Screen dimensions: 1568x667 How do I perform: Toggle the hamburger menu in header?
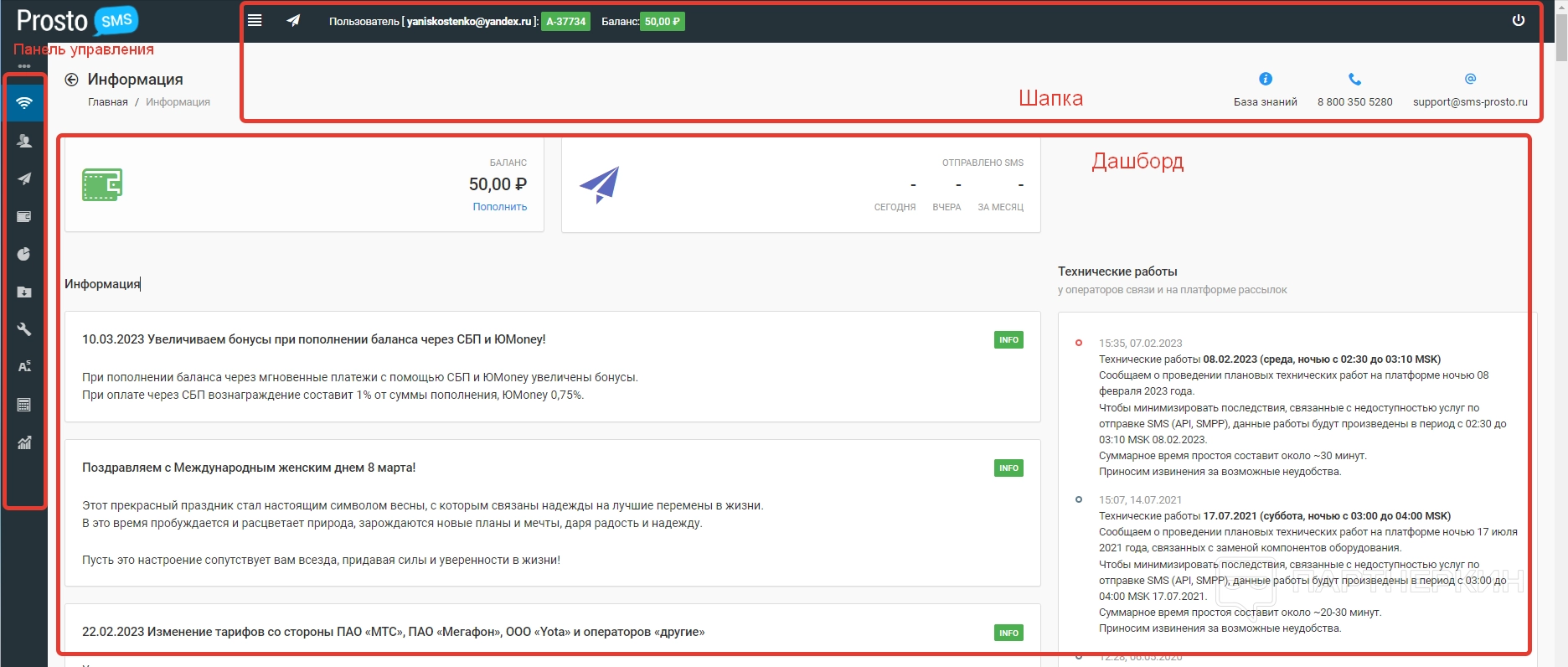(255, 21)
